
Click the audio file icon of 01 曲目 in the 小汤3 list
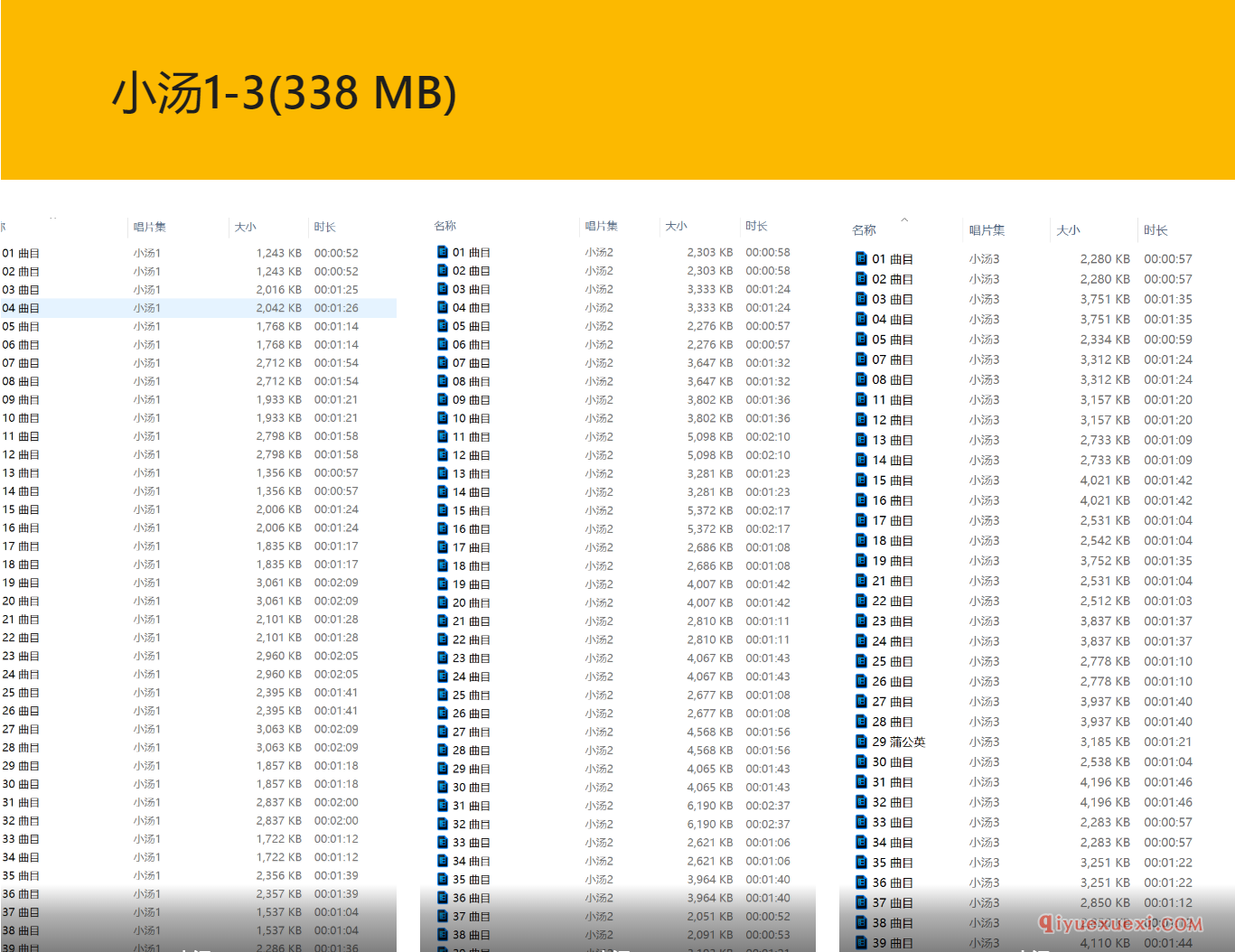[x=861, y=258]
